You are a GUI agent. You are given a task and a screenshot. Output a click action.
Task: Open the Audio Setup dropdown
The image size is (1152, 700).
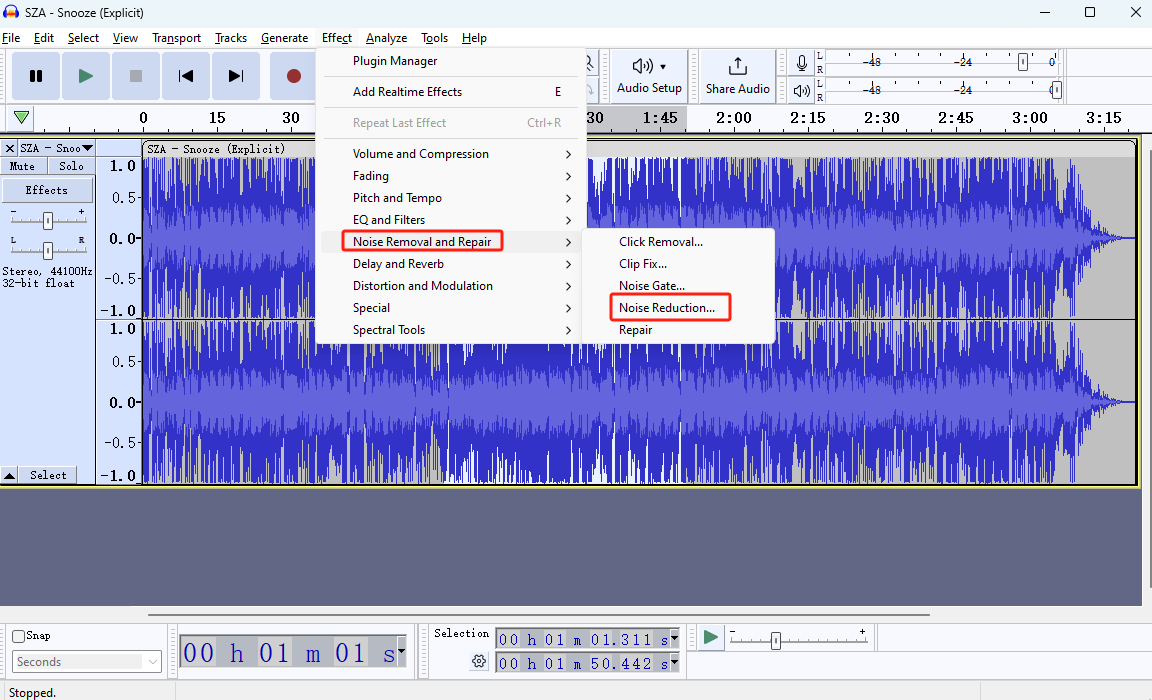pos(649,75)
